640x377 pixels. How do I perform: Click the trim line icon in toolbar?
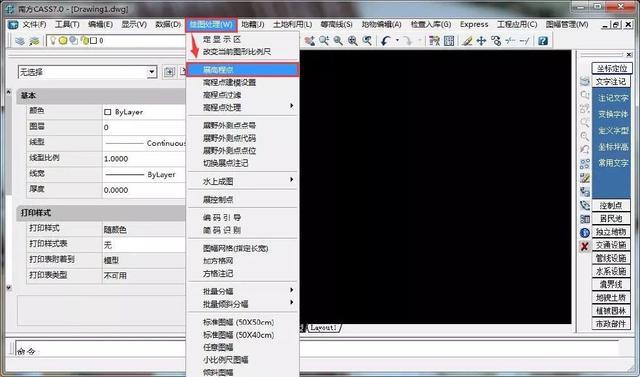510,40
